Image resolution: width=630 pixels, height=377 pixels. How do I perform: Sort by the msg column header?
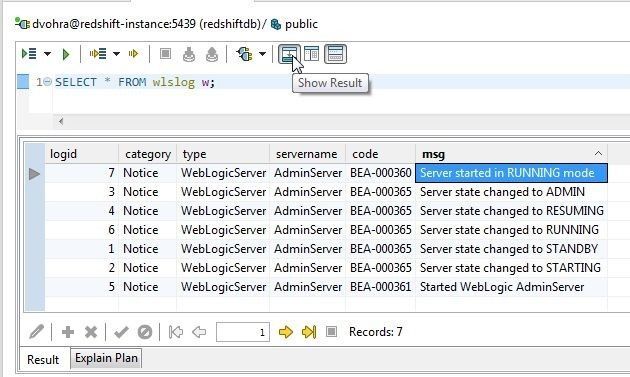(511, 154)
